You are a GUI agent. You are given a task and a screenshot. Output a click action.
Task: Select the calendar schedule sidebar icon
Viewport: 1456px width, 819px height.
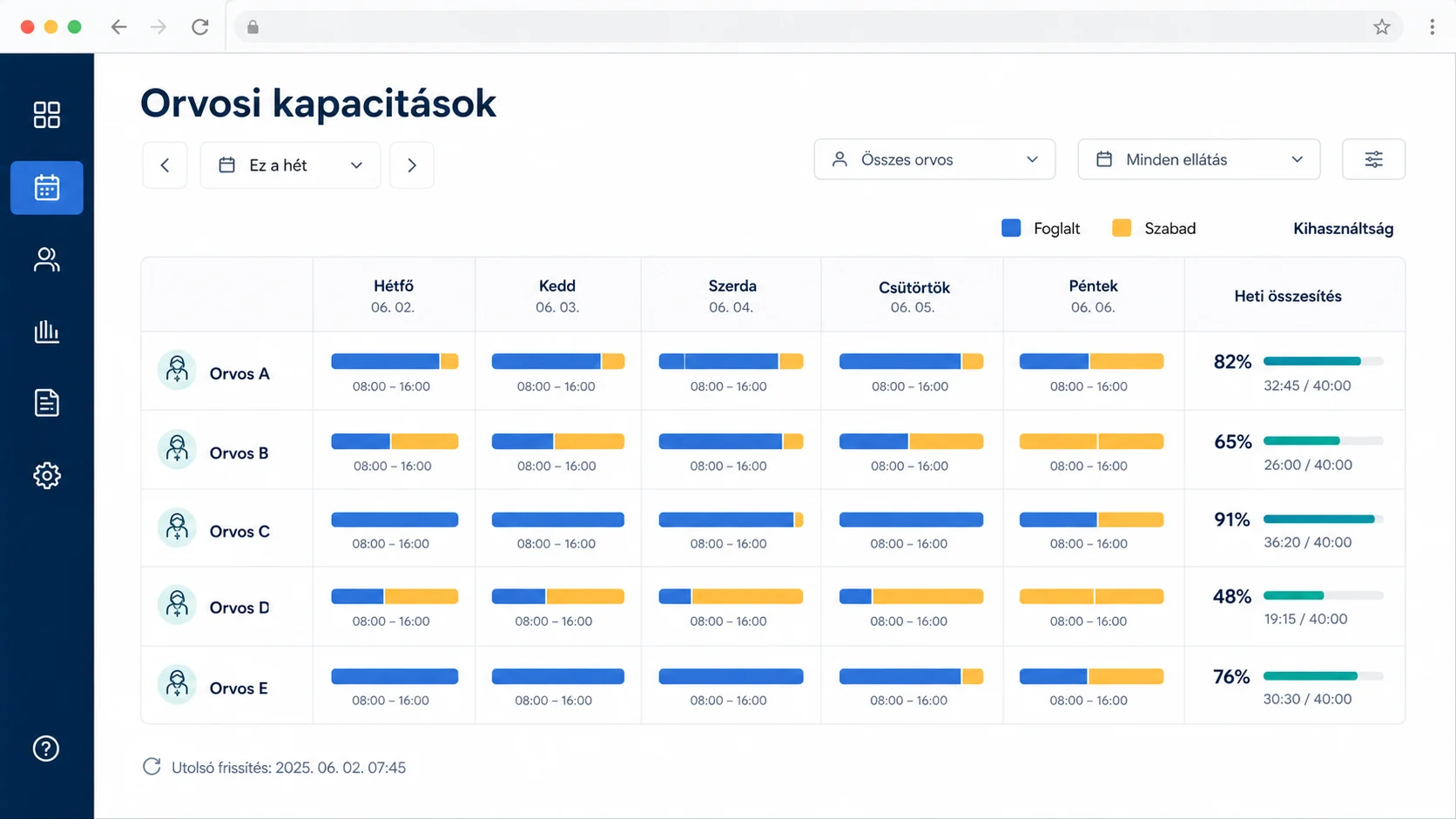(46, 187)
